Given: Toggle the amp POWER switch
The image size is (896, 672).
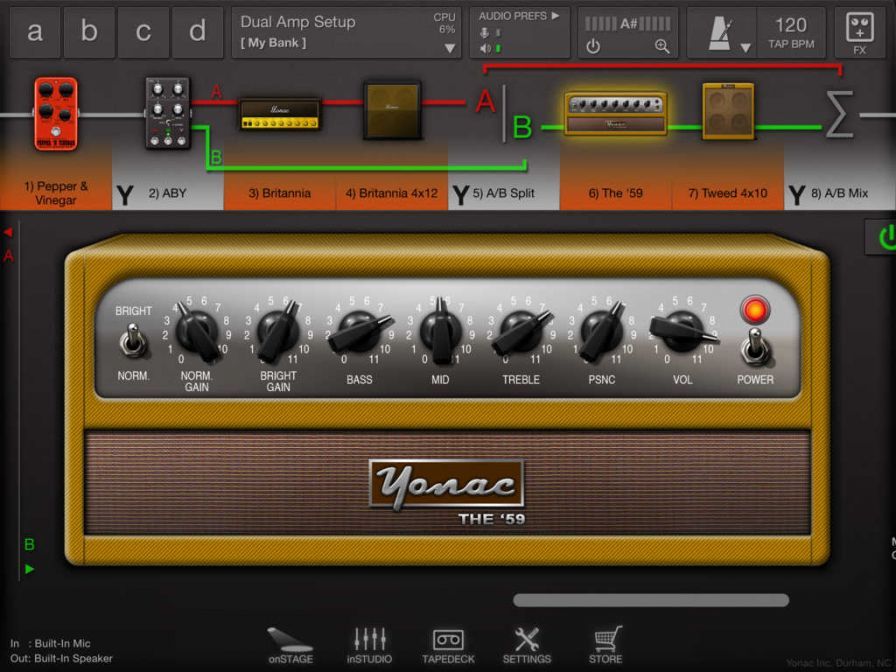Looking at the screenshot, I should click(755, 348).
